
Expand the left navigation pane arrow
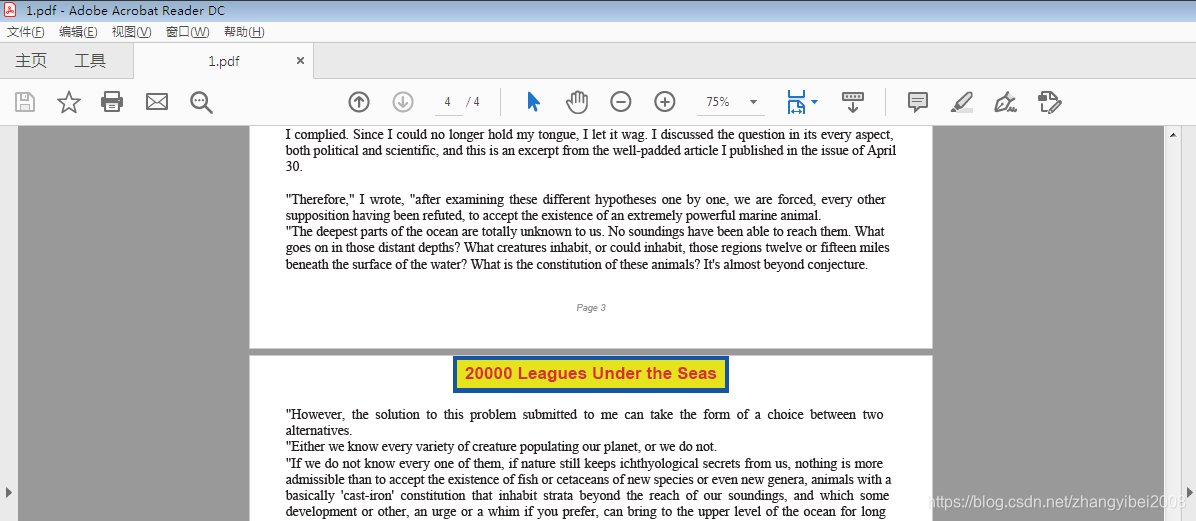pyautogui.click(x=8, y=491)
